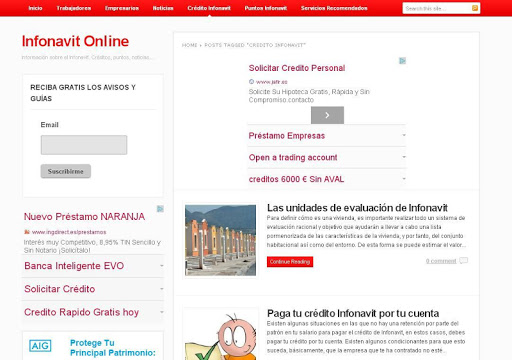512x360 pixels.
Task: Expand the Banca Inteligente EVO entry
Action: click(x=93, y=266)
